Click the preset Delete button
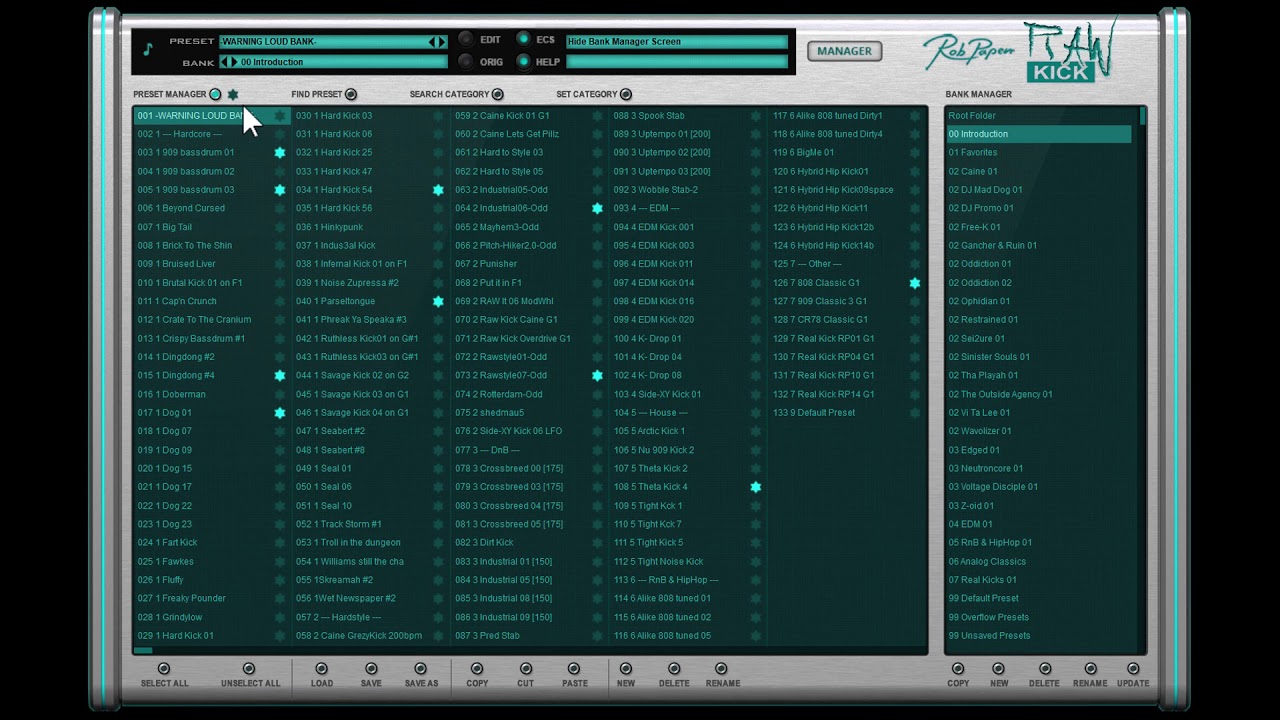The height and width of the screenshot is (720, 1280). 674,669
